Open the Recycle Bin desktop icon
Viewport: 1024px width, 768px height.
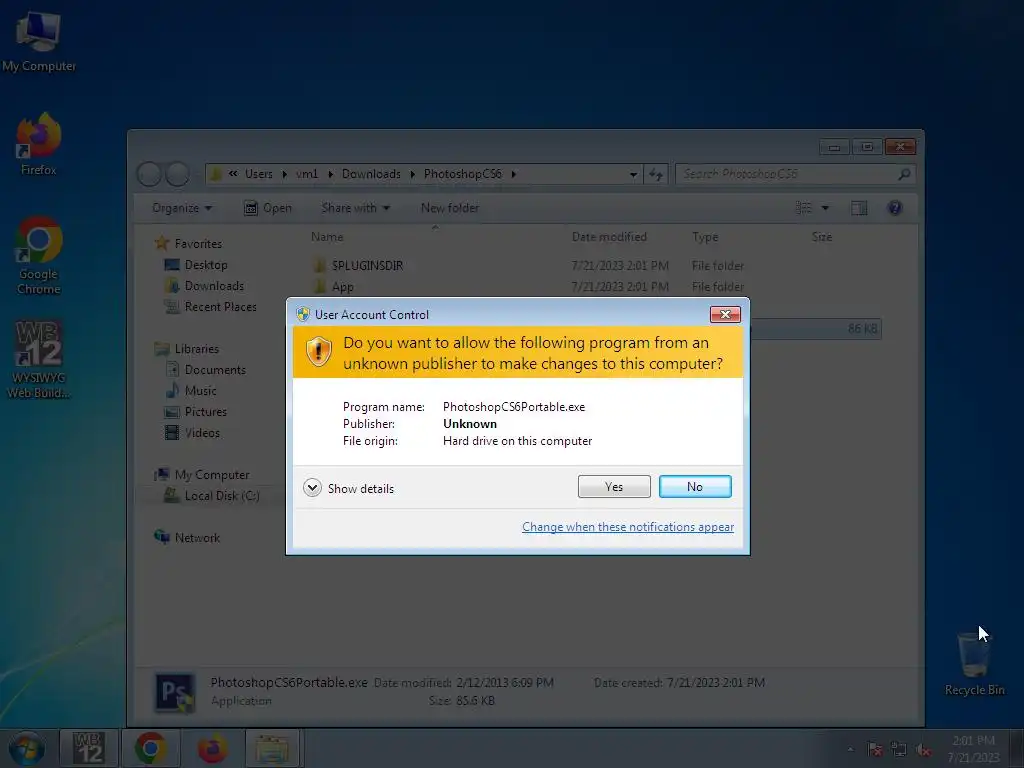pyautogui.click(x=974, y=663)
